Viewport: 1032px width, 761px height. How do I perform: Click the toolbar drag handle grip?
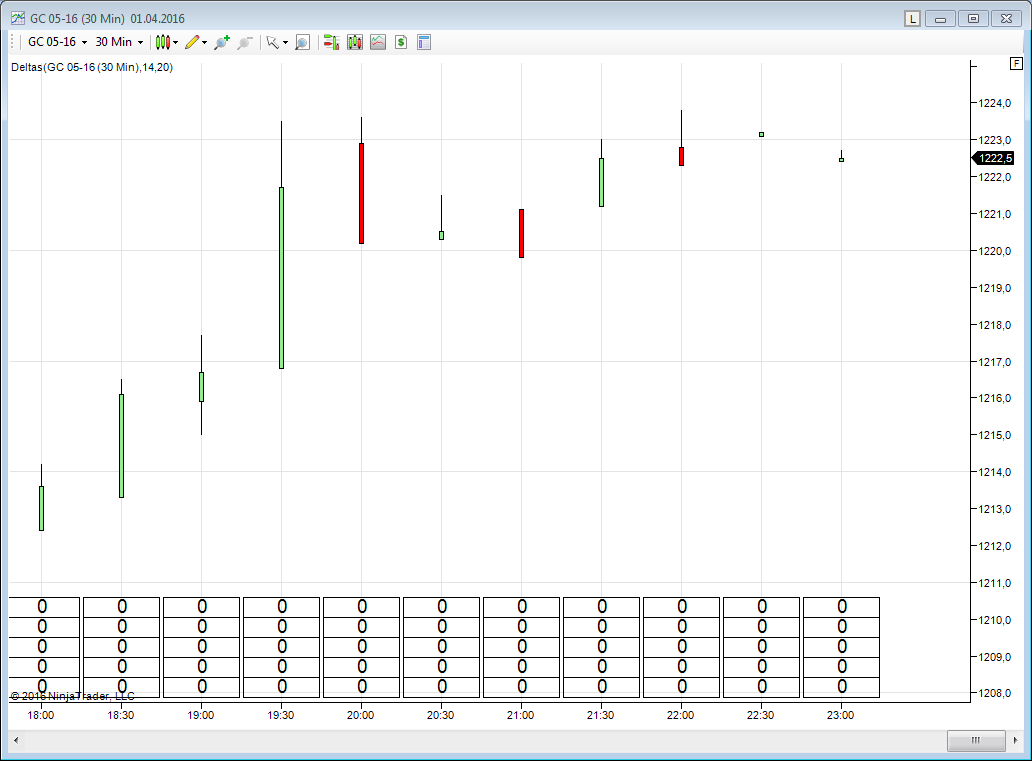click(x=13, y=42)
